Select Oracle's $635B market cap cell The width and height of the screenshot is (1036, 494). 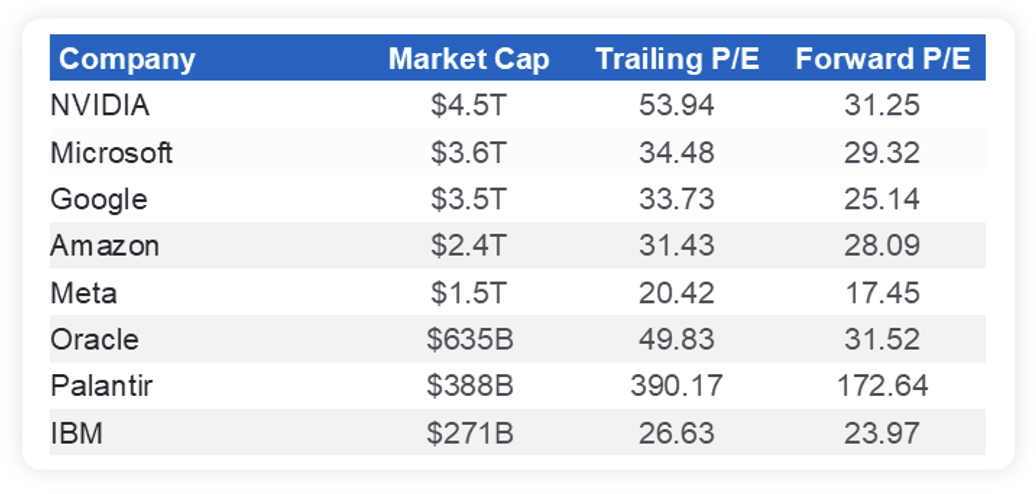469,339
